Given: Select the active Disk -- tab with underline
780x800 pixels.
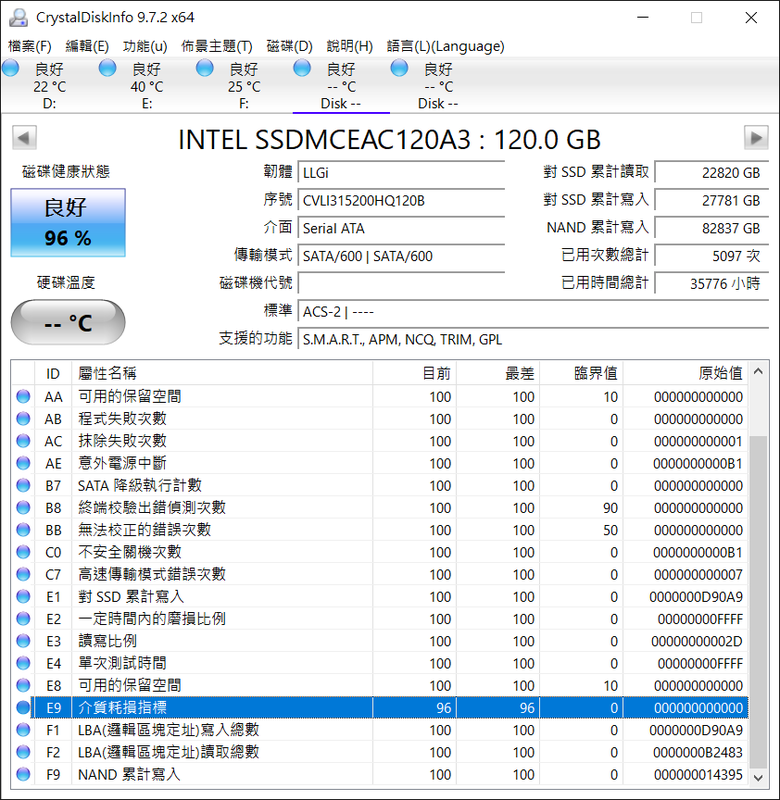Looking at the screenshot, I should (341, 86).
